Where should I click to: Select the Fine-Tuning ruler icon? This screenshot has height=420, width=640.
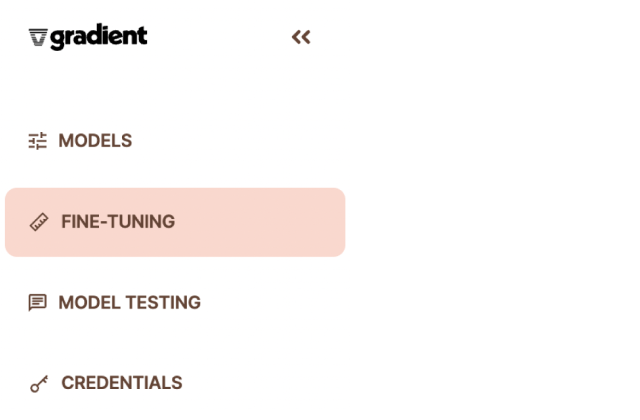(x=39, y=222)
